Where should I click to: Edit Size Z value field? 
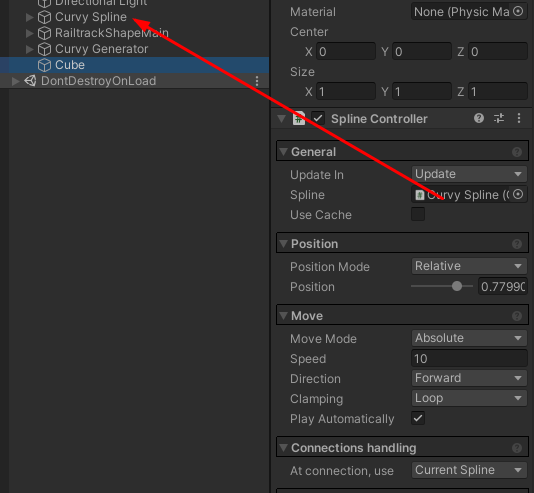[x=498, y=92]
